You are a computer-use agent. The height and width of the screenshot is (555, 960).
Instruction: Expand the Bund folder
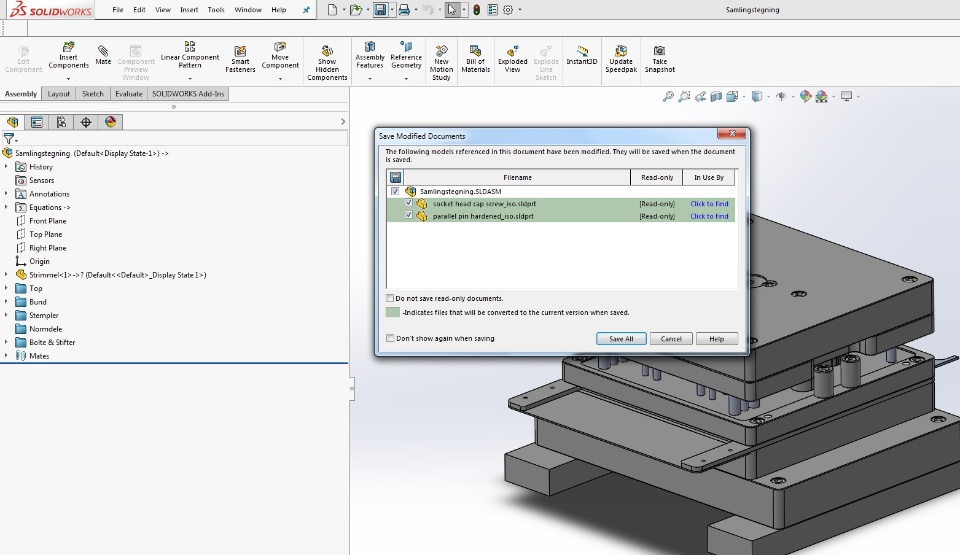[7, 301]
